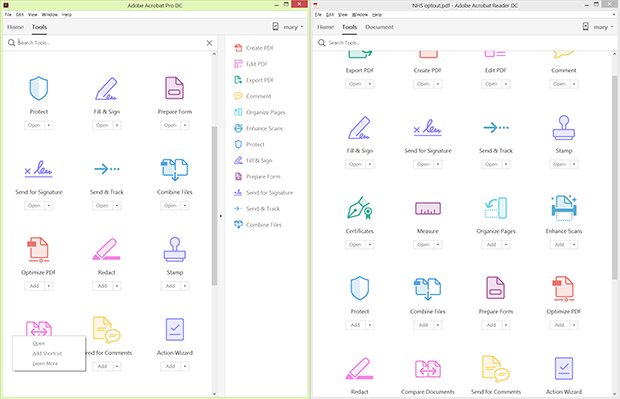620x399 pixels.
Task: Click the Organize Pages icon in Reader grid
Action: click(x=496, y=208)
